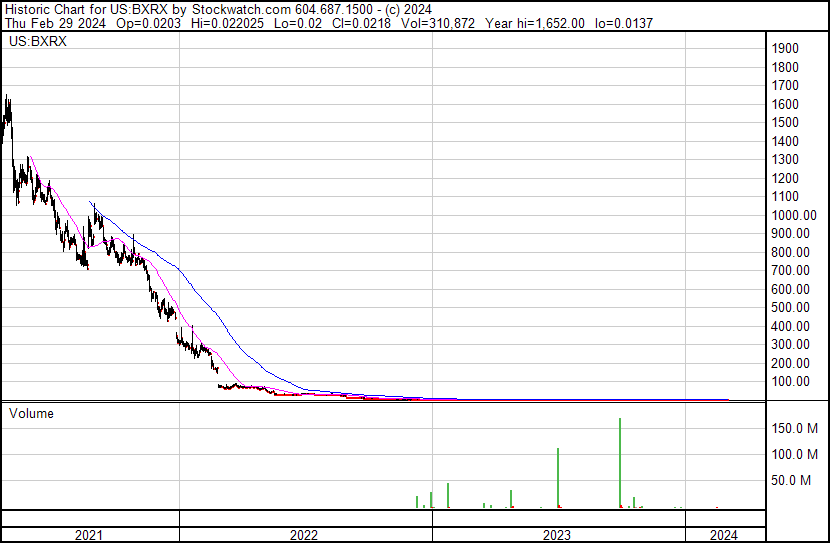Click the tallest green volume bar
This screenshot has width=830, height=543.
pyautogui.click(x=620, y=460)
